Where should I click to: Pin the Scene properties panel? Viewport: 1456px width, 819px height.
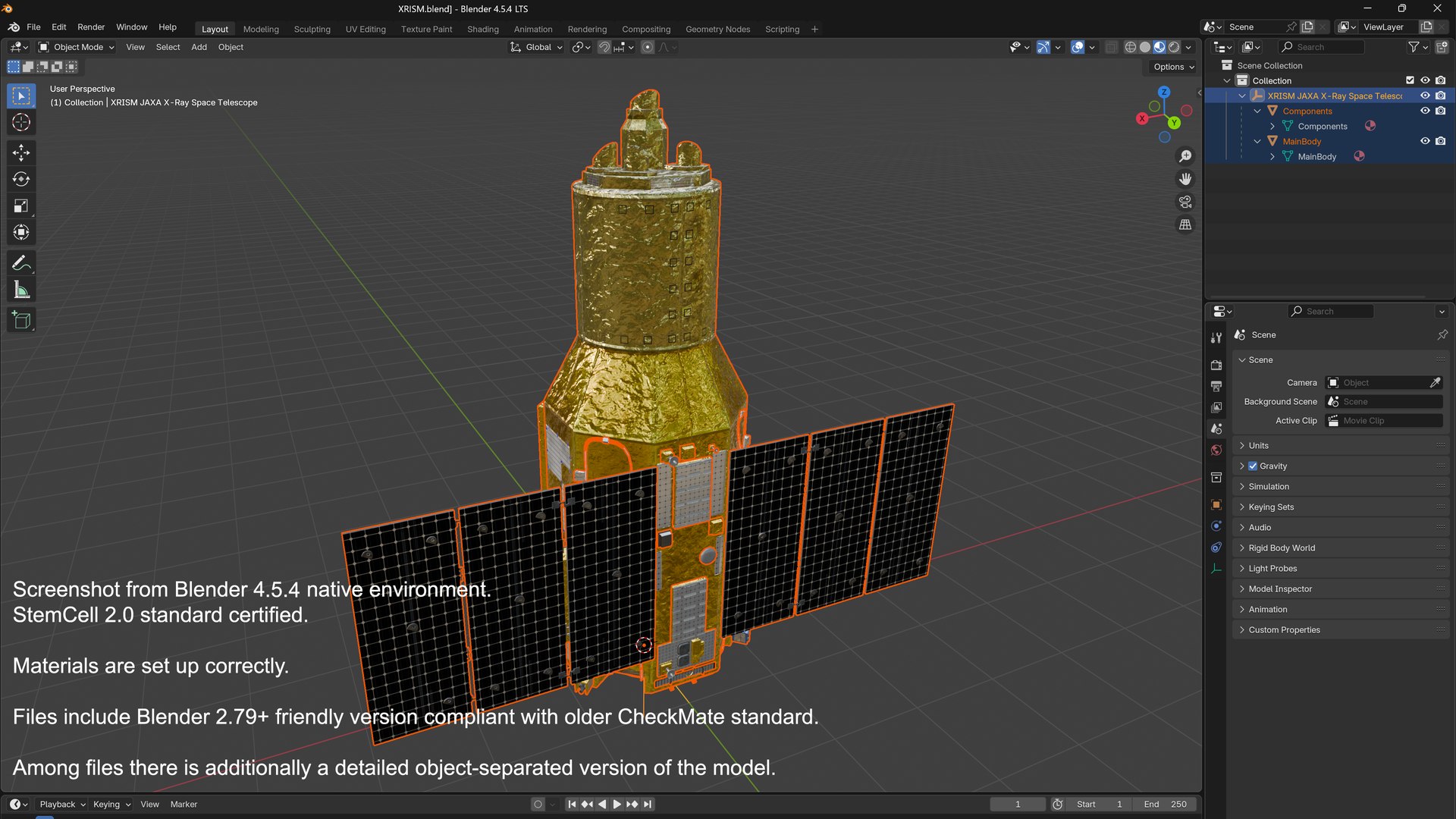(1442, 334)
